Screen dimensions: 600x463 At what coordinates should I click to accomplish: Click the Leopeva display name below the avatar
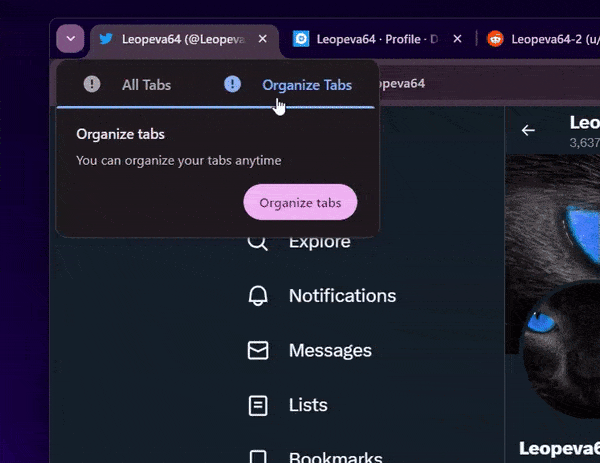[559, 449]
